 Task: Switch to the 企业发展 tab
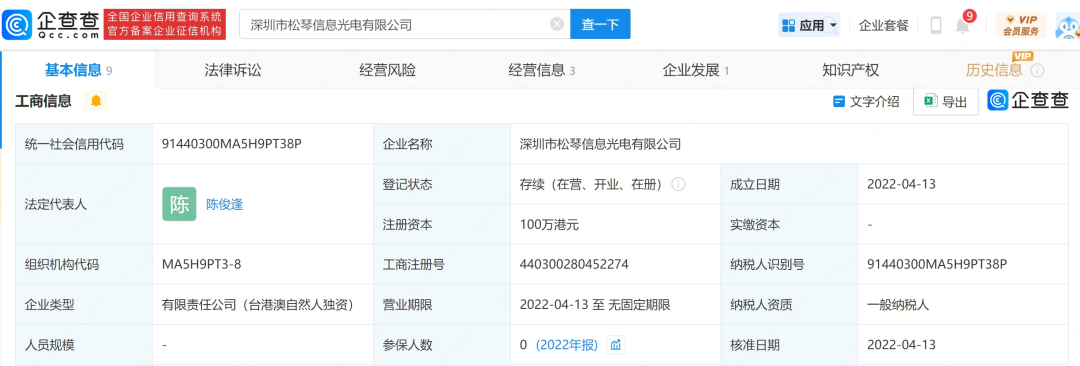[x=696, y=70]
